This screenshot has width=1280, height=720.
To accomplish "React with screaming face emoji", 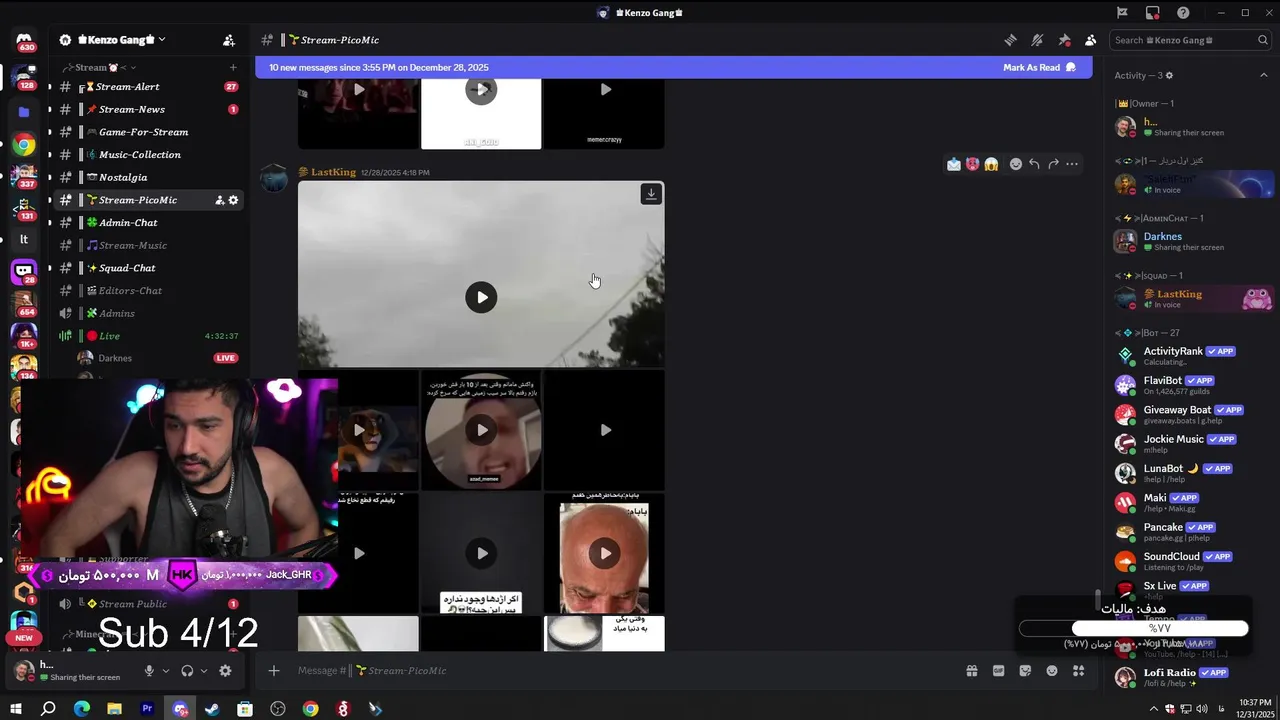I will click(991, 164).
